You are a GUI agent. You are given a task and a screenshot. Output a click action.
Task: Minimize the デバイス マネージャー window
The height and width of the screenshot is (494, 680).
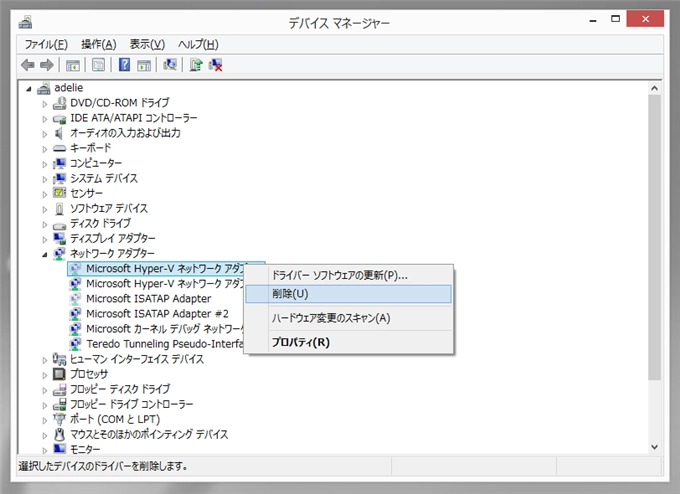[593, 20]
